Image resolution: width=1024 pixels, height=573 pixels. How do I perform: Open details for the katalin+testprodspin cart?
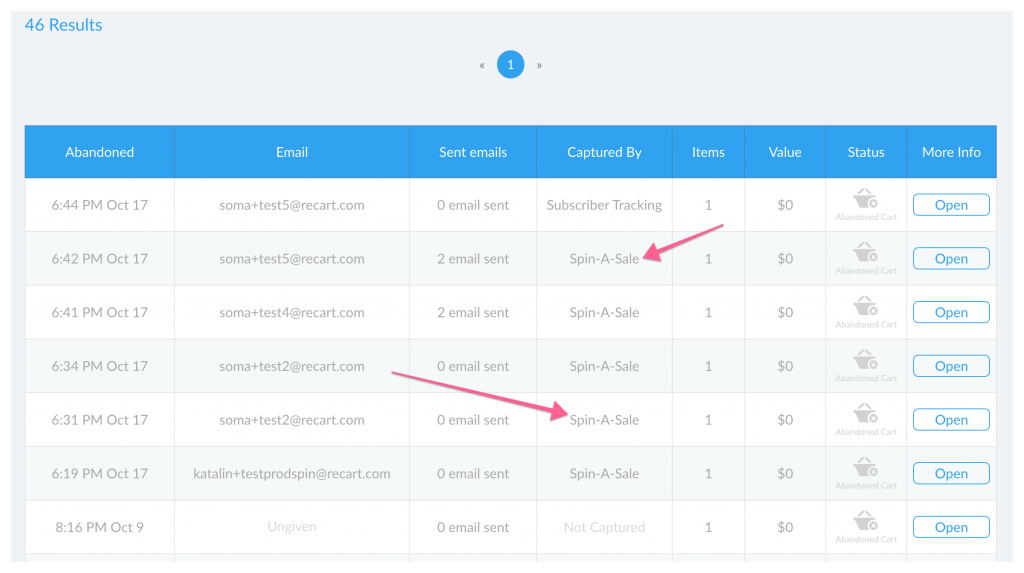click(x=951, y=473)
